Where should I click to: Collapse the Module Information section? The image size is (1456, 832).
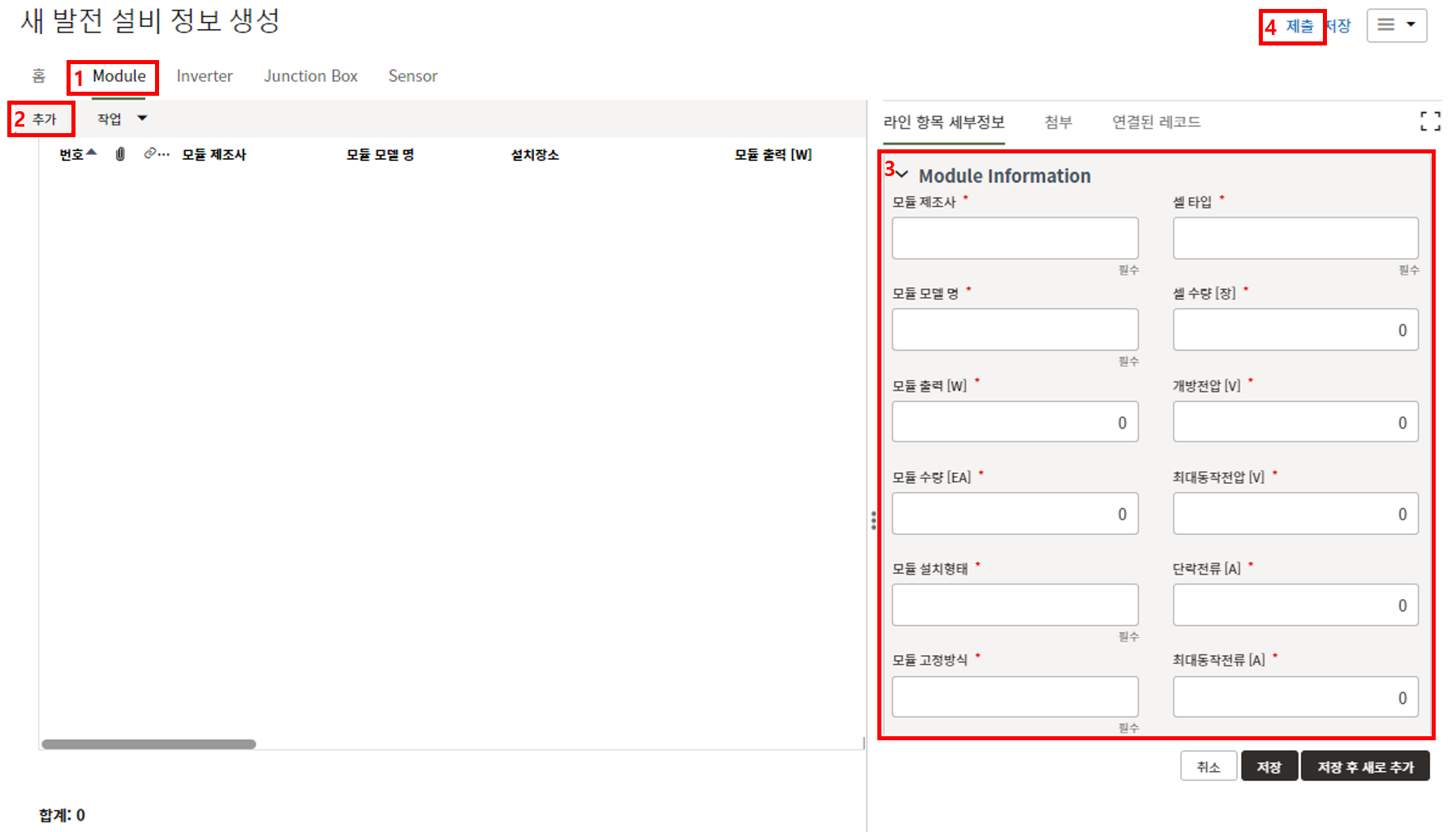902,175
